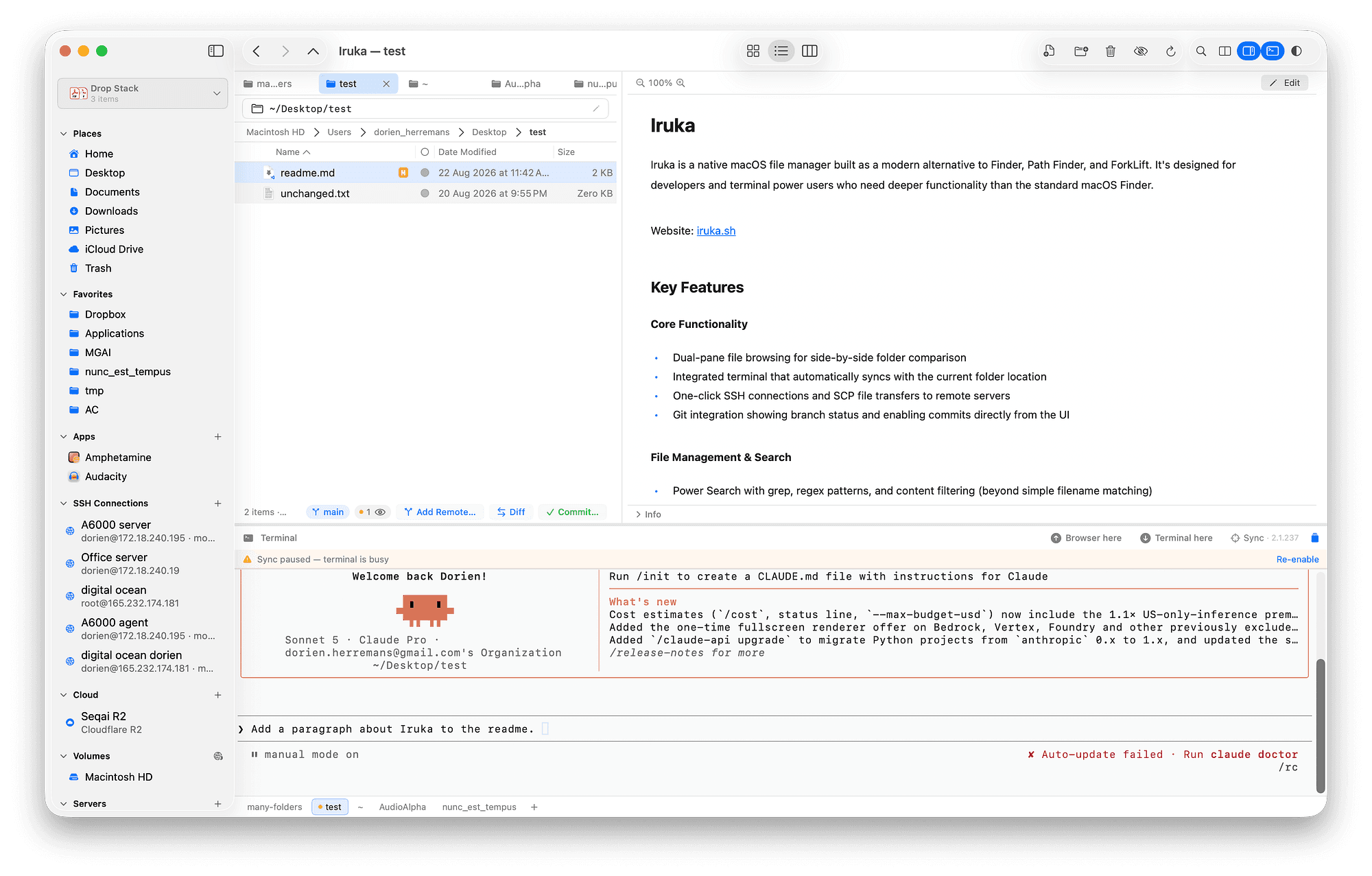Open the iruka.sh website link
1372x876 pixels.
coord(715,231)
